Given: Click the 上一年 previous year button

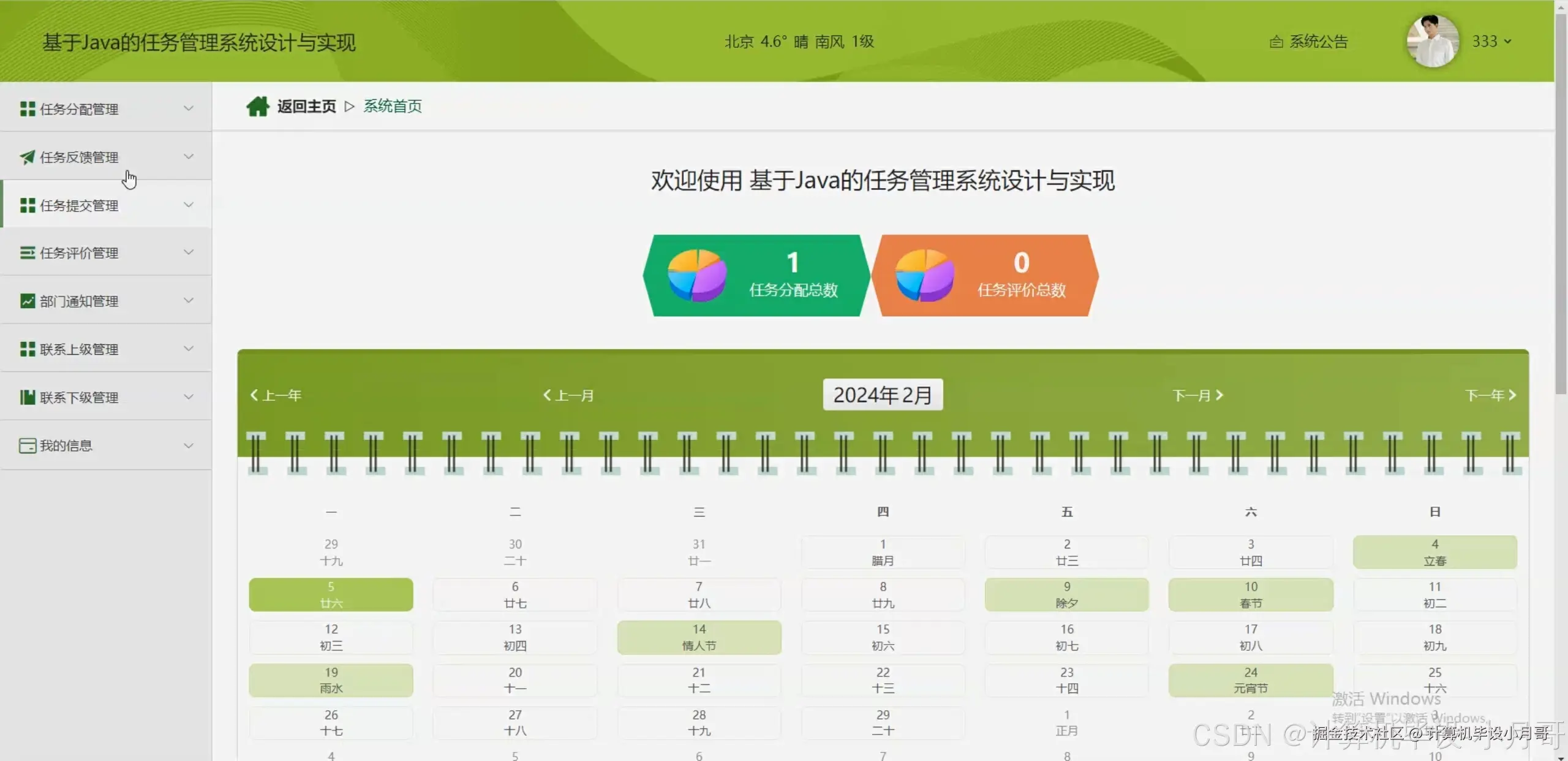Looking at the screenshot, I should coord(276,395).
